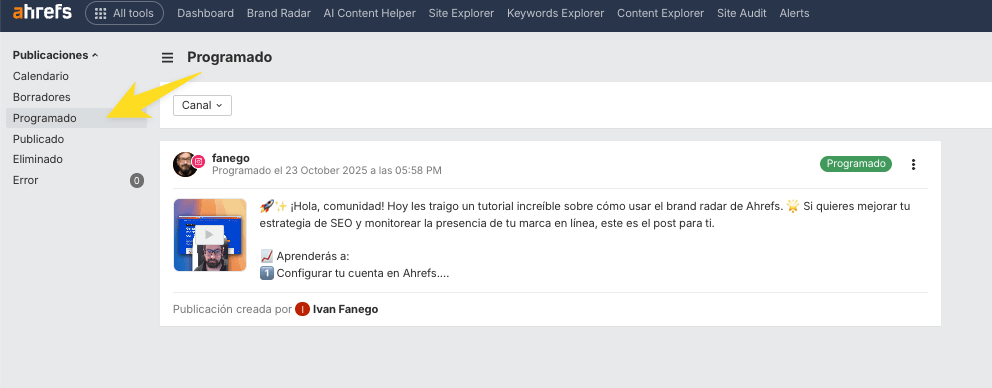Select Calendario in the sidebar

click(x=40, y=76)
